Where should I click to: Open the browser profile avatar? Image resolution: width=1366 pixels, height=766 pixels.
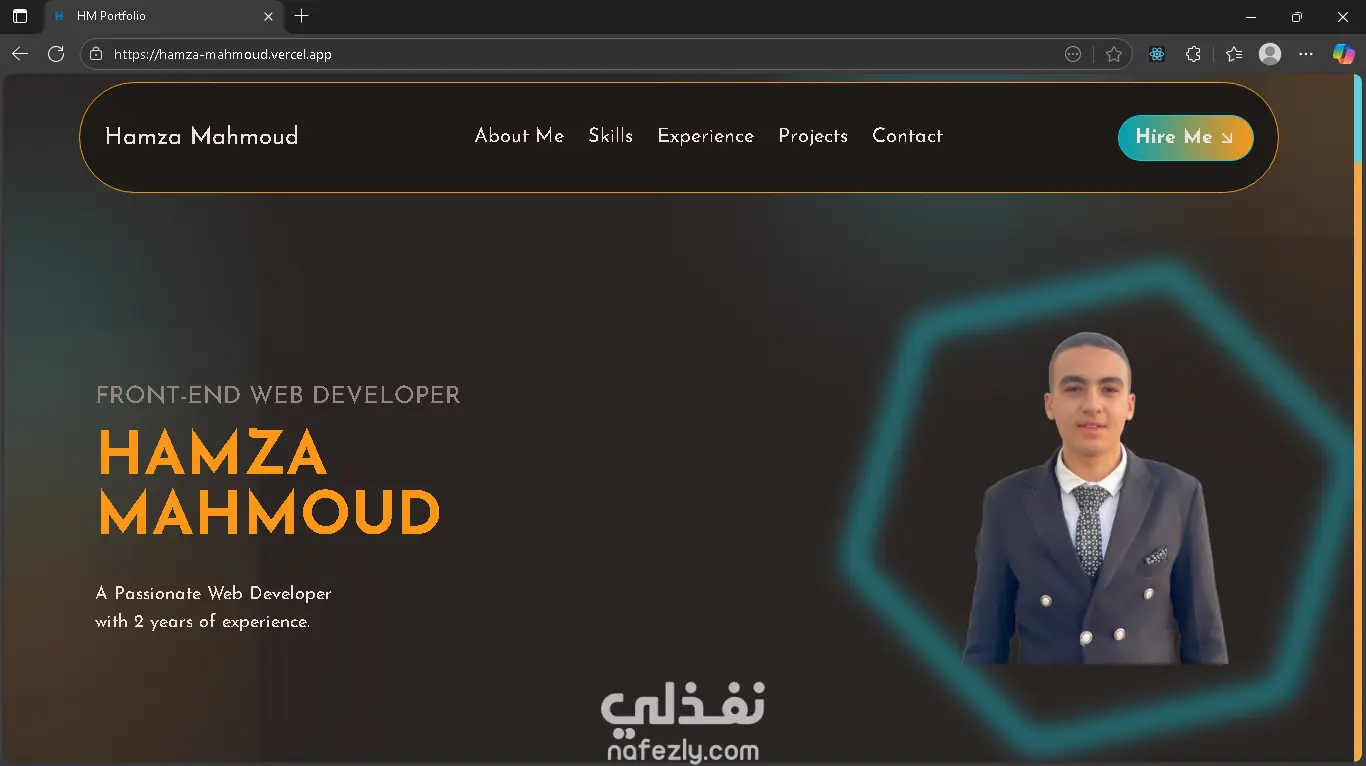(1270, 54)
